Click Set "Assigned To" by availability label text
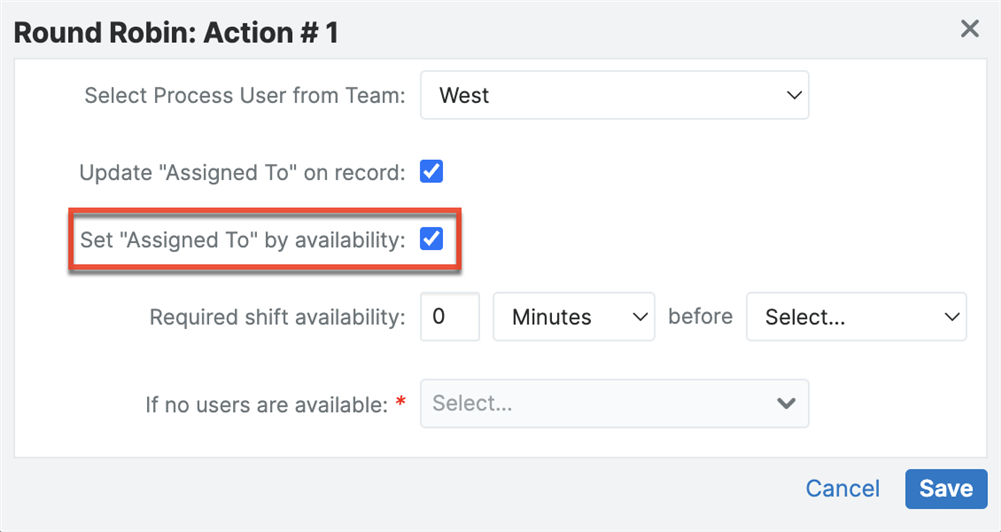 click(x=243, y=240)
